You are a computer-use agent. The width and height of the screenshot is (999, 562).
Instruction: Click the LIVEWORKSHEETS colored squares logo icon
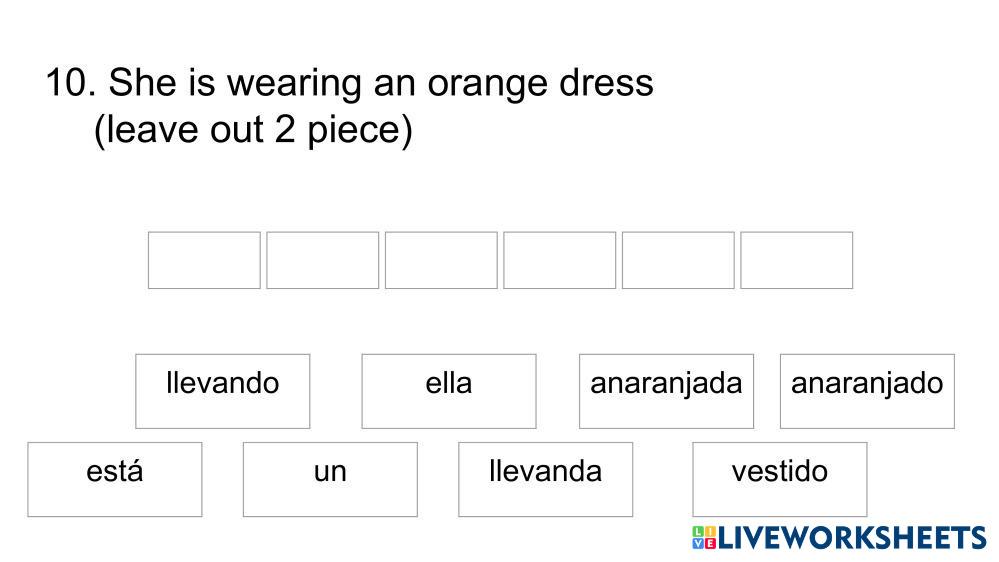coord(703,538)
